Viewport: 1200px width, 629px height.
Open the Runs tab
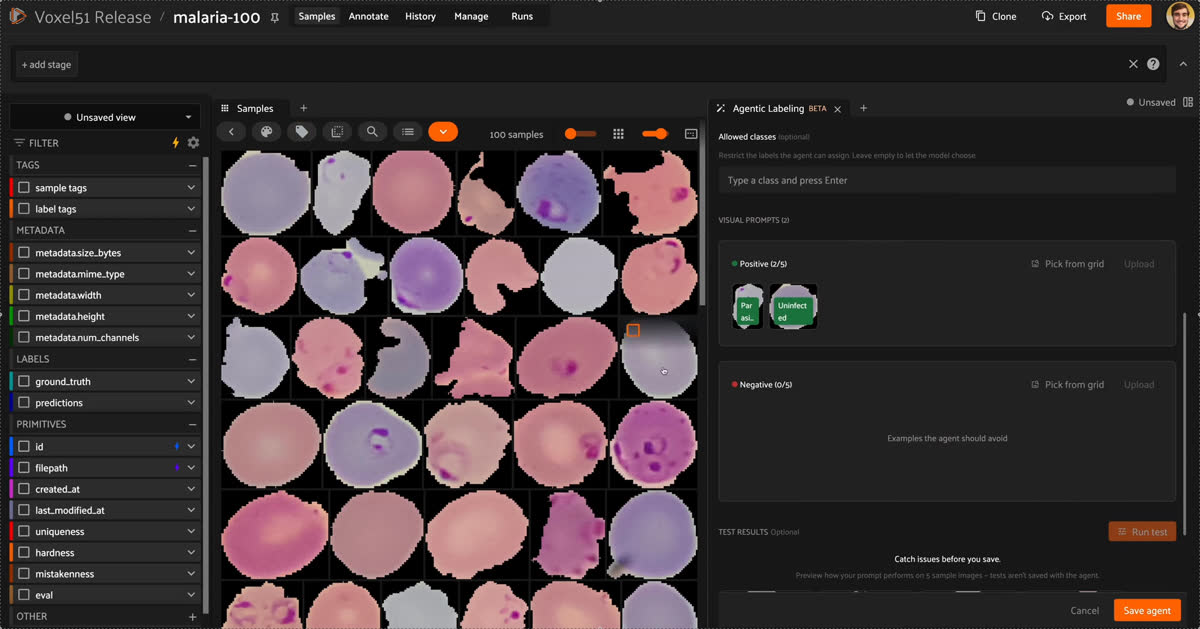[x=522, y=17]
